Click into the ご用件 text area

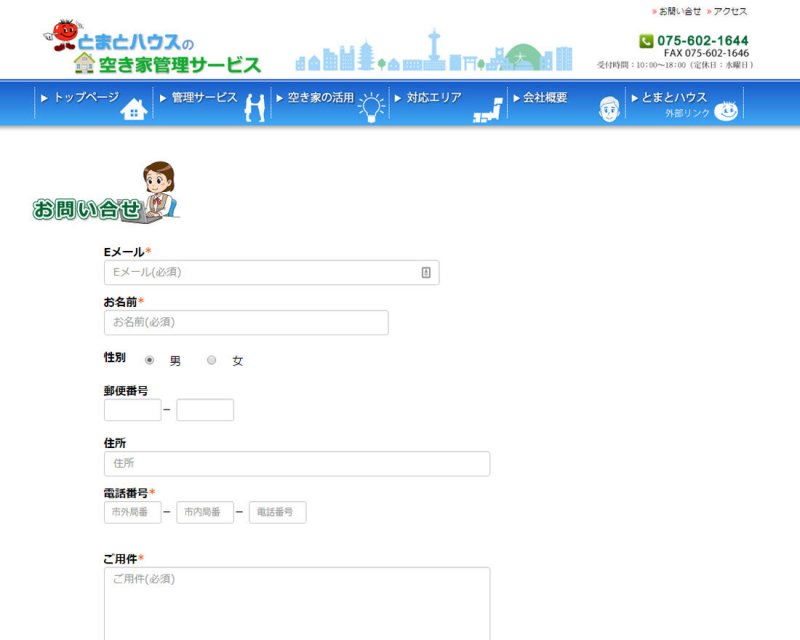[x=297, y=603]
